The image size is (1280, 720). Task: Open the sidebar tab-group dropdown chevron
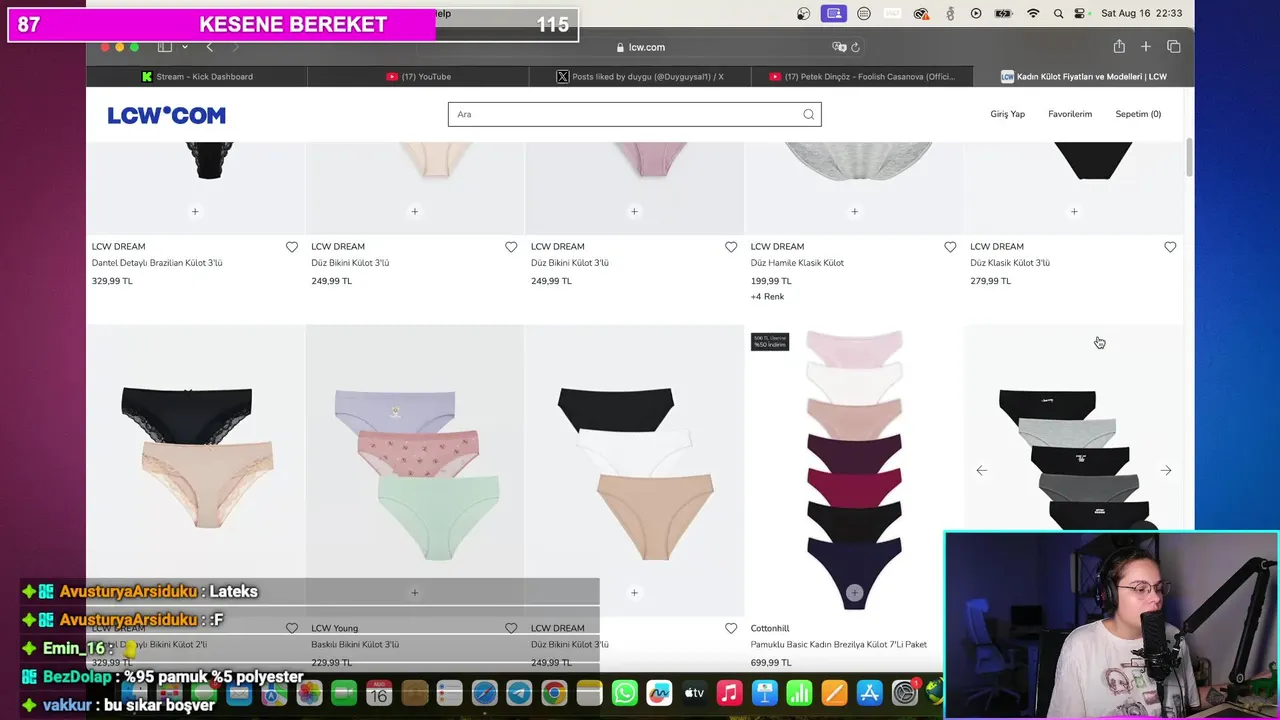tap(185, 47)
